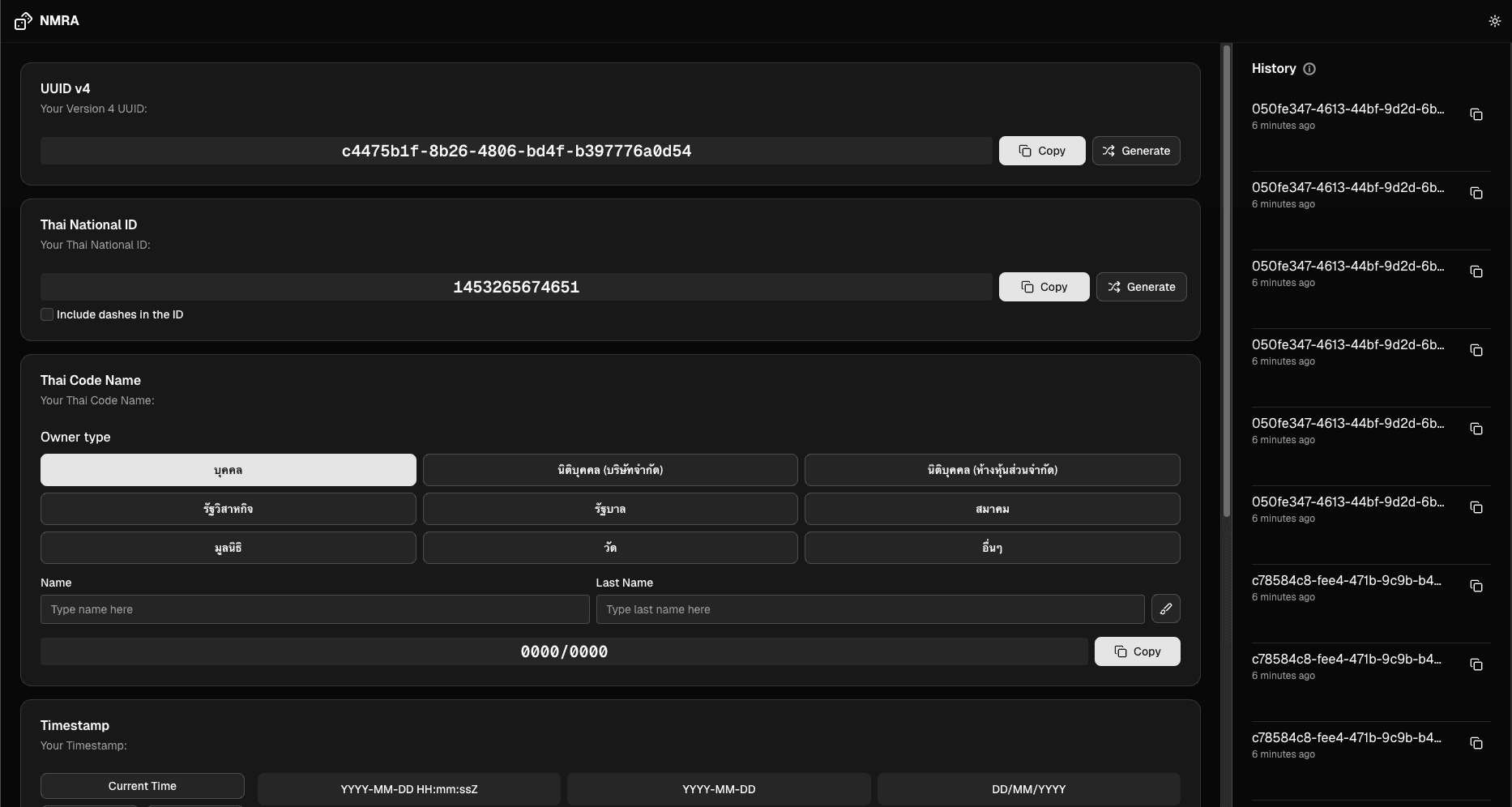This screenshot has width=1512, height=807.
Task: Copy the Thai National ID
Action: (x=1044, y=287)
